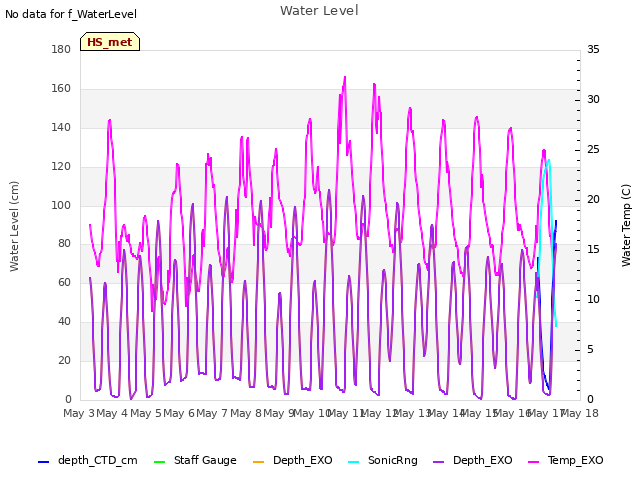Click the 100 left-axis tick label
The image size is (640, 480).
point(61,205)
